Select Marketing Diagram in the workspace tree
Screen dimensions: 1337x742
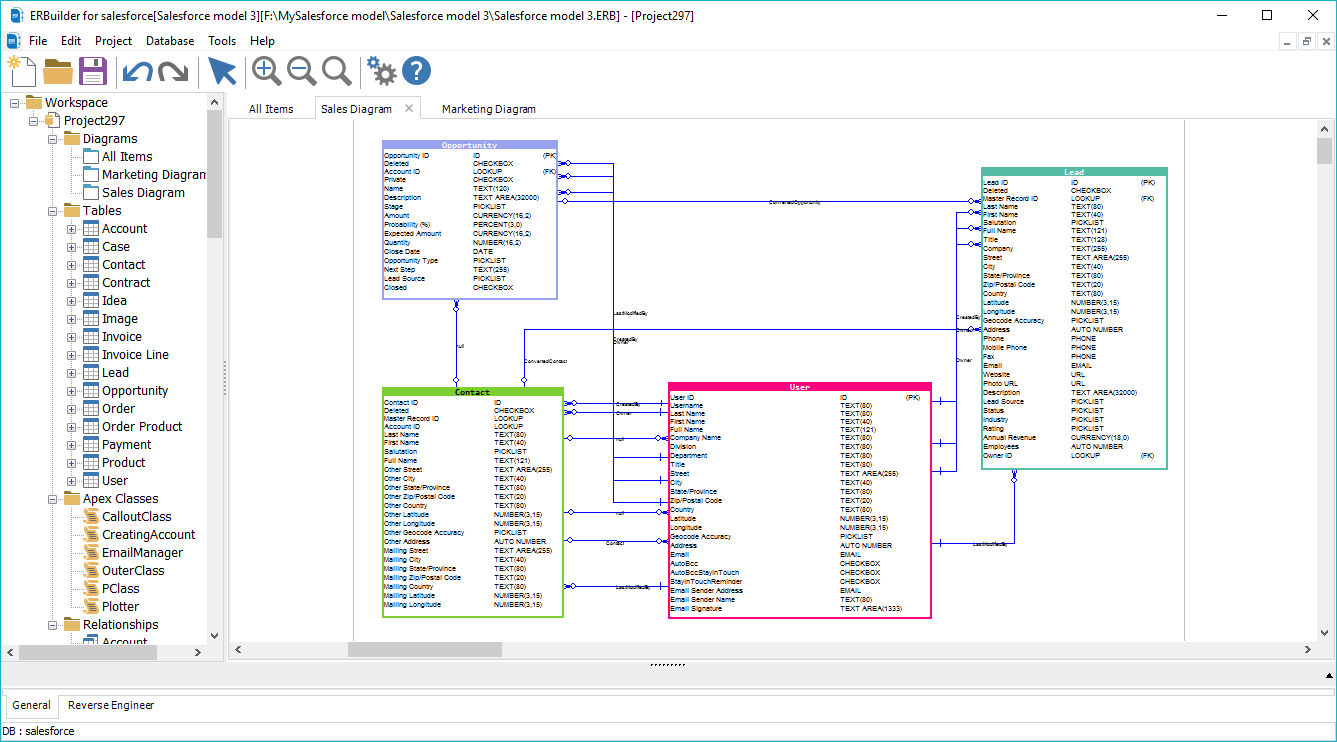(153, 175)
